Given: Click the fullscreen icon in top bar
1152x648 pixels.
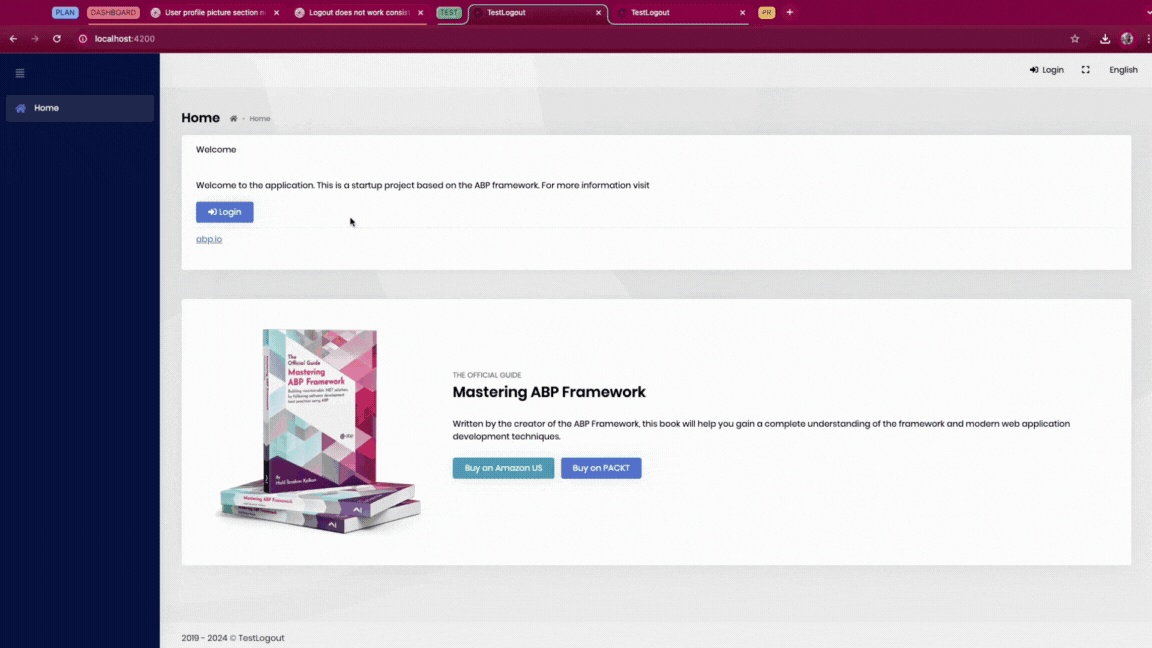Looking at the screenshot, I should click(x=1086, y=70).
